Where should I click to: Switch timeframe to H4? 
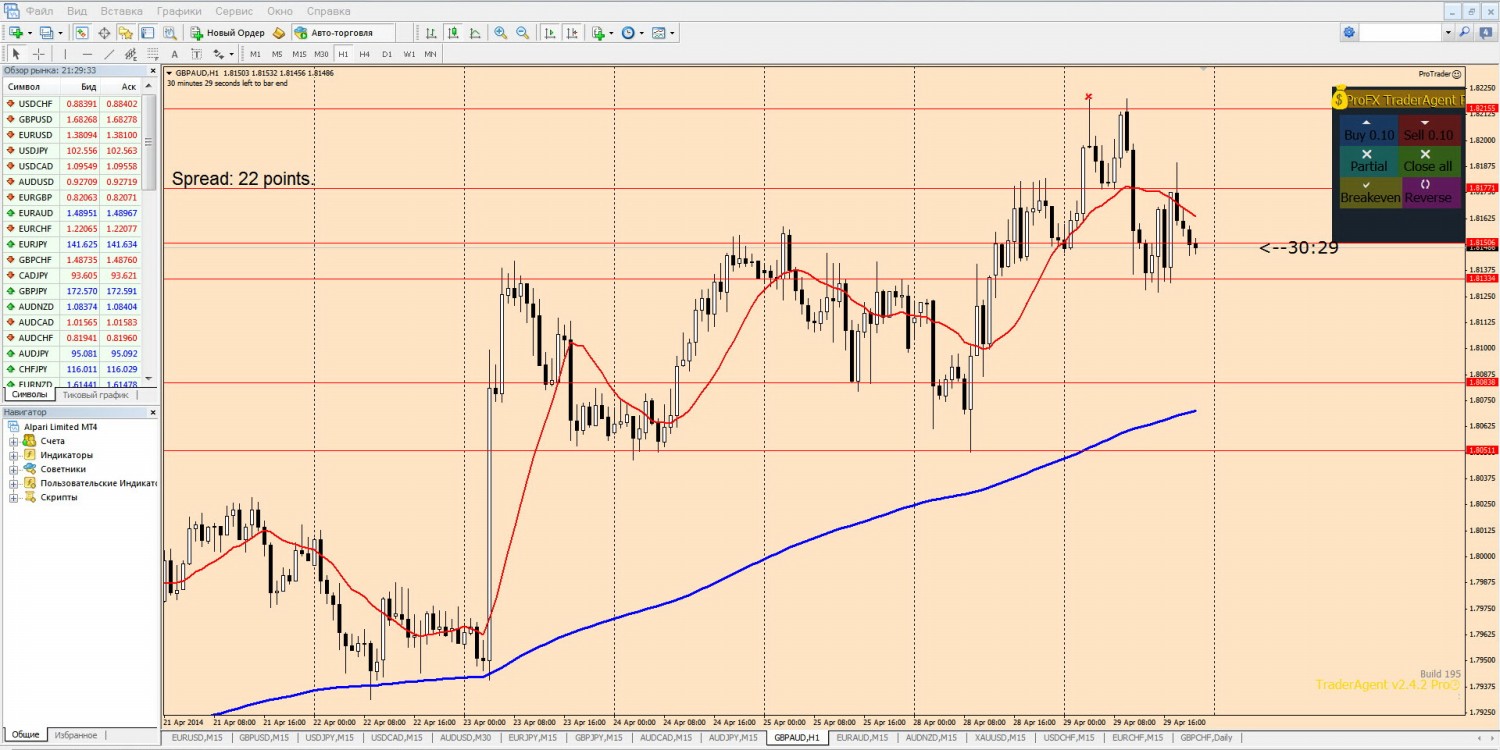(x=365, y=54)
